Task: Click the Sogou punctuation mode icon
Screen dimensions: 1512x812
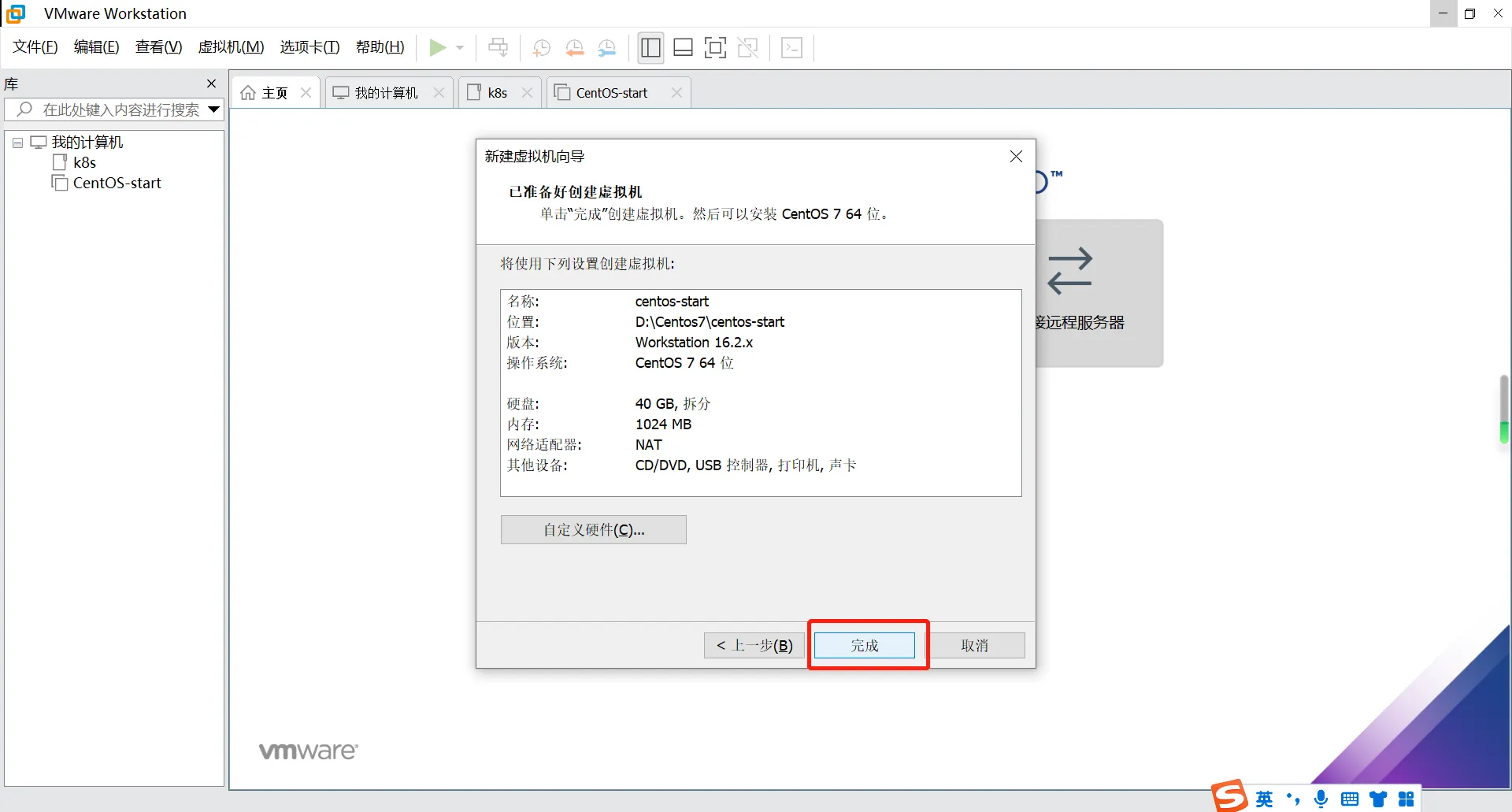Action: point(1292,799)
